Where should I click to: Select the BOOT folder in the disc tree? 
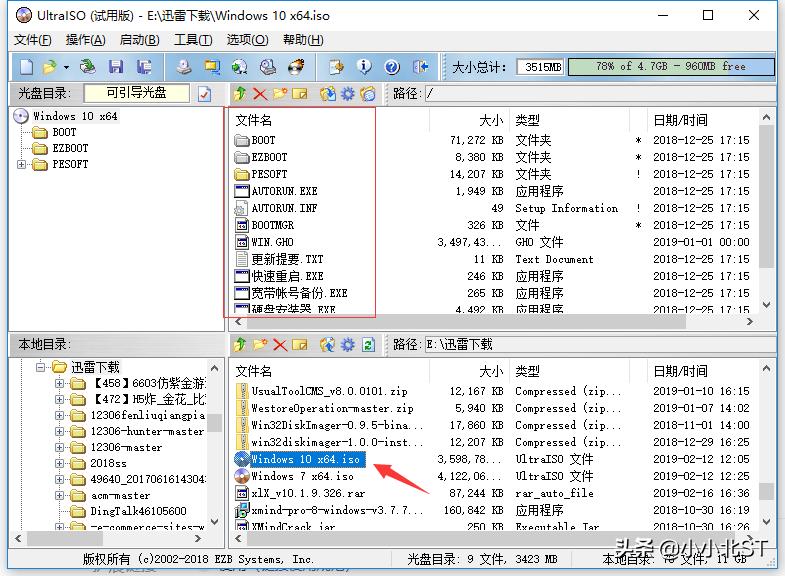(x=64, y=132)
